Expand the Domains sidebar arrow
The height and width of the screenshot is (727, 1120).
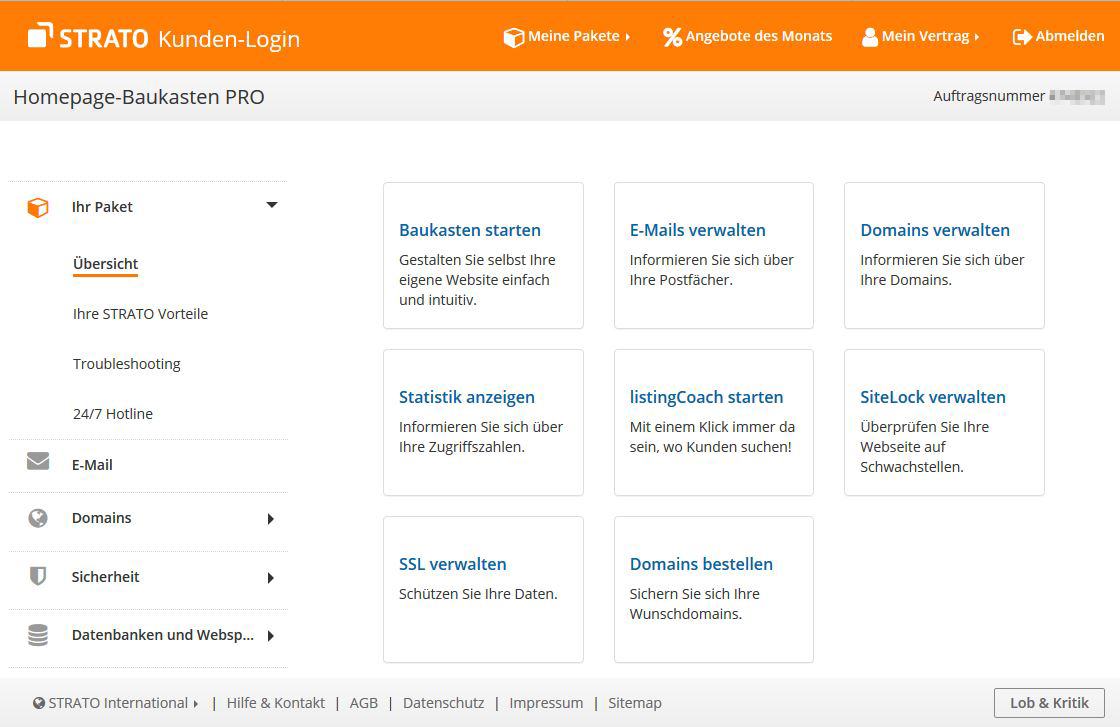click(x=271, y=519)
